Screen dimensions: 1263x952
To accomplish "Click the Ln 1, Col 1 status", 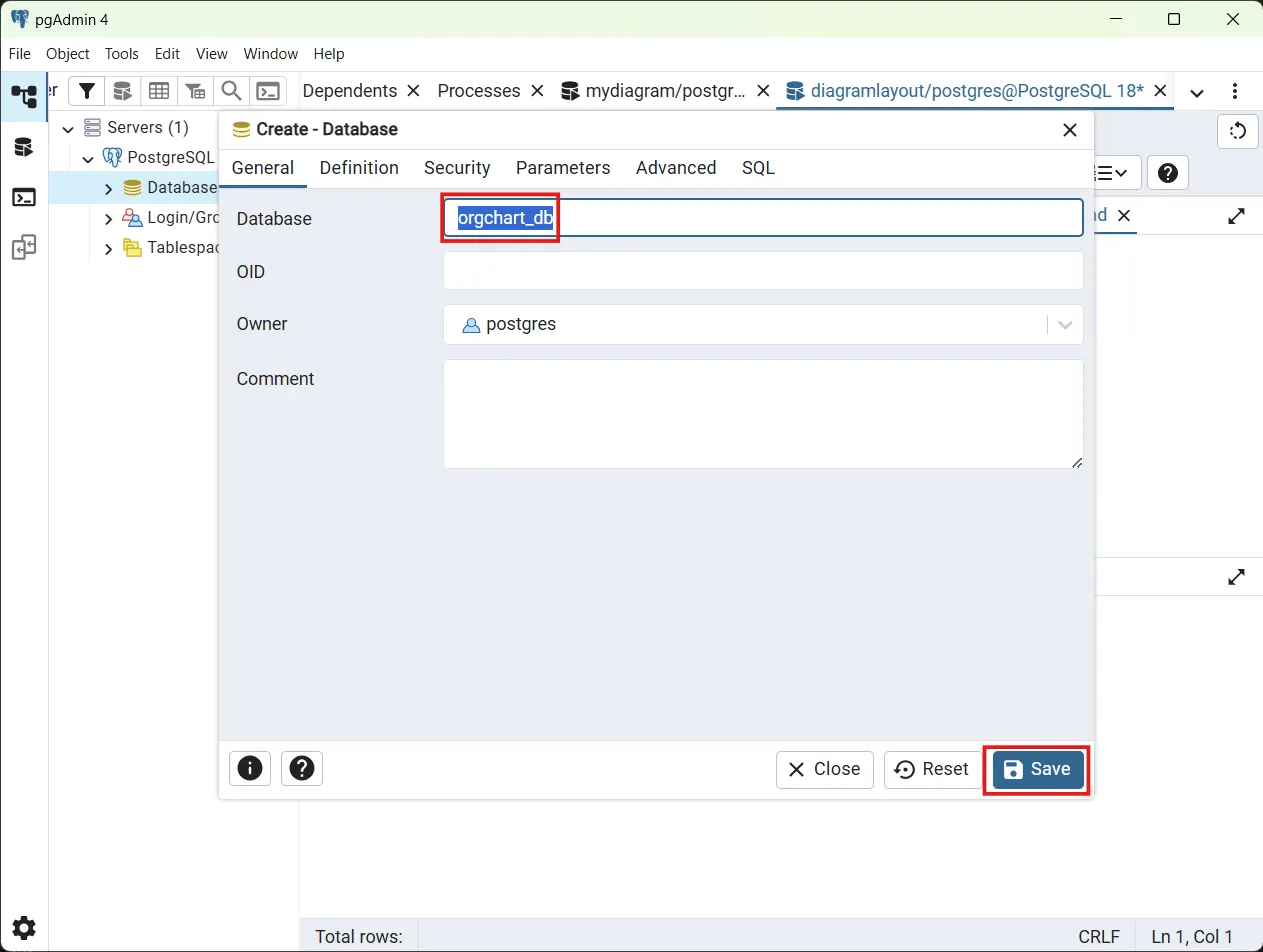I will pyautogui.click(x=1192, y=937).
